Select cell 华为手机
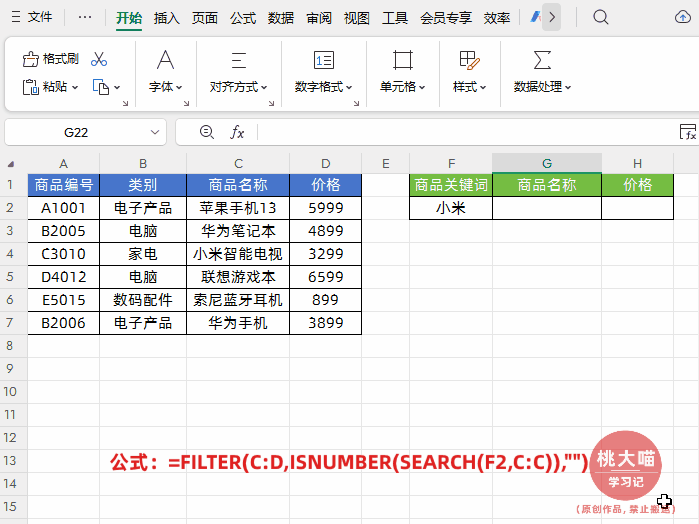This screenshot has width=699, height=524. coord(238,323)
